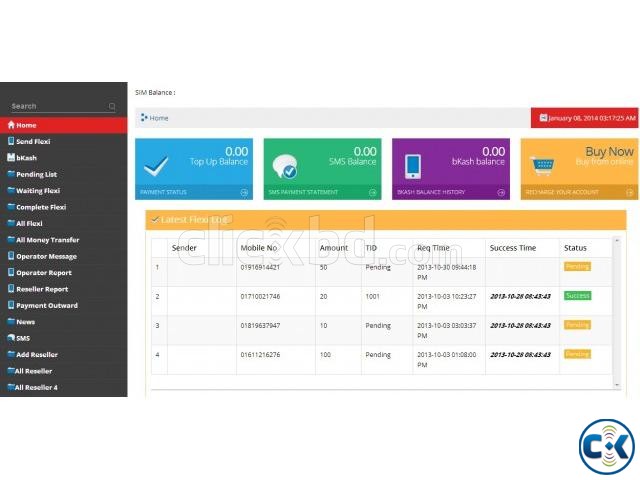Click the green Success status badge

click(577, 296)
